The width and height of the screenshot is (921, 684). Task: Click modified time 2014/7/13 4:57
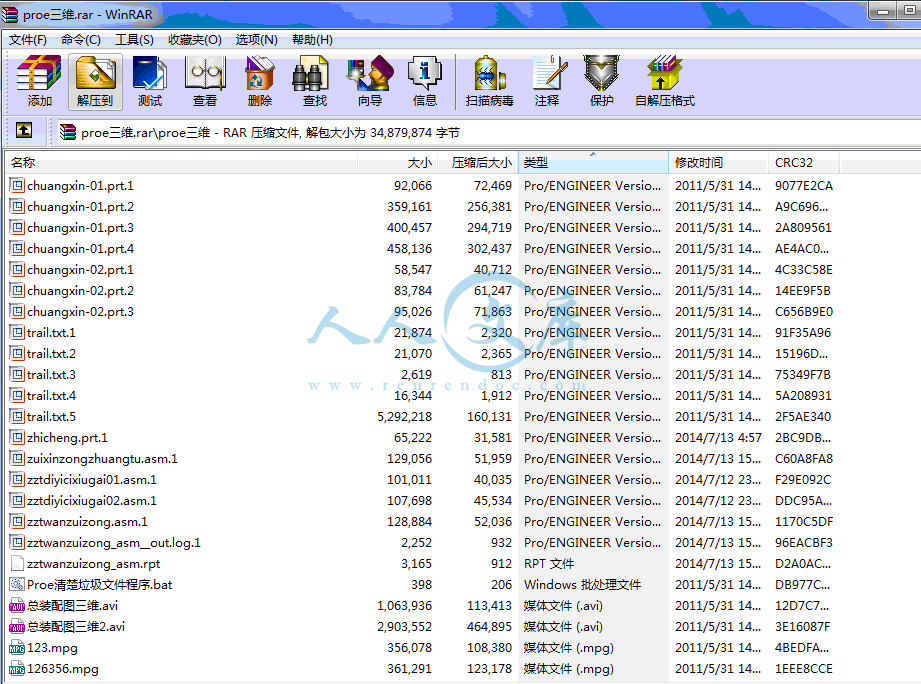(718, 437)
